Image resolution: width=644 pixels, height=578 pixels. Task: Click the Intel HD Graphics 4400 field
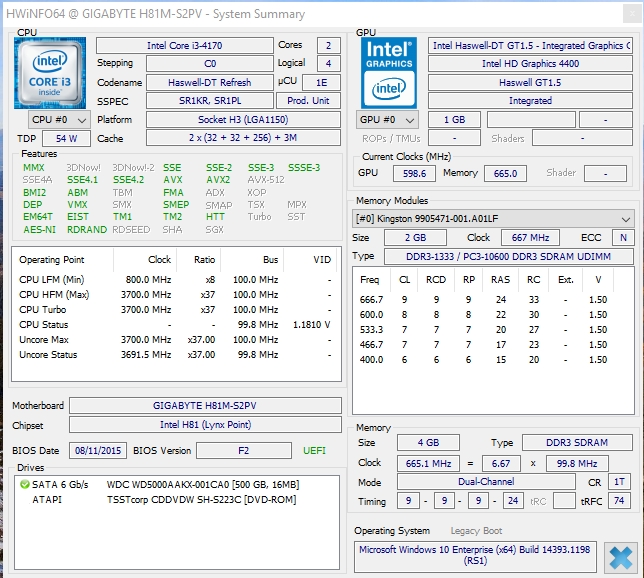[x=530, y=64]
